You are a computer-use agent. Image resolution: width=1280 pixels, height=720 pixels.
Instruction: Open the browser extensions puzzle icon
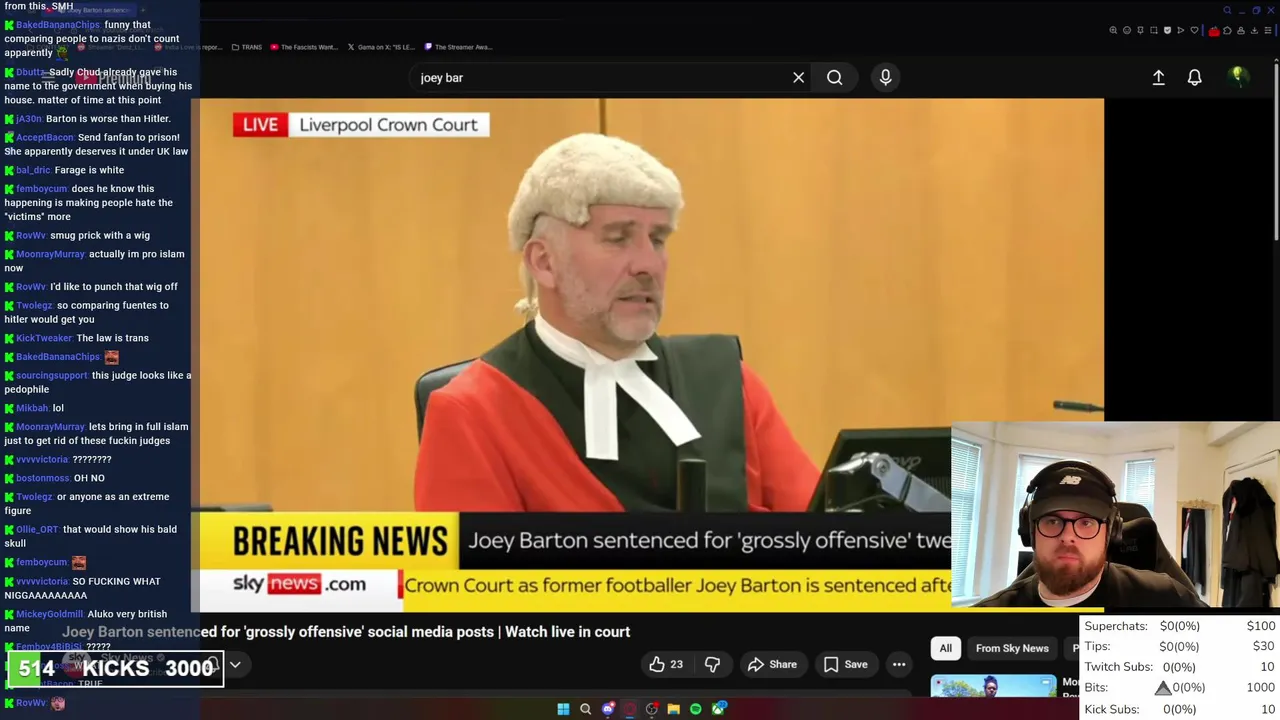(x=1227, y=30)
